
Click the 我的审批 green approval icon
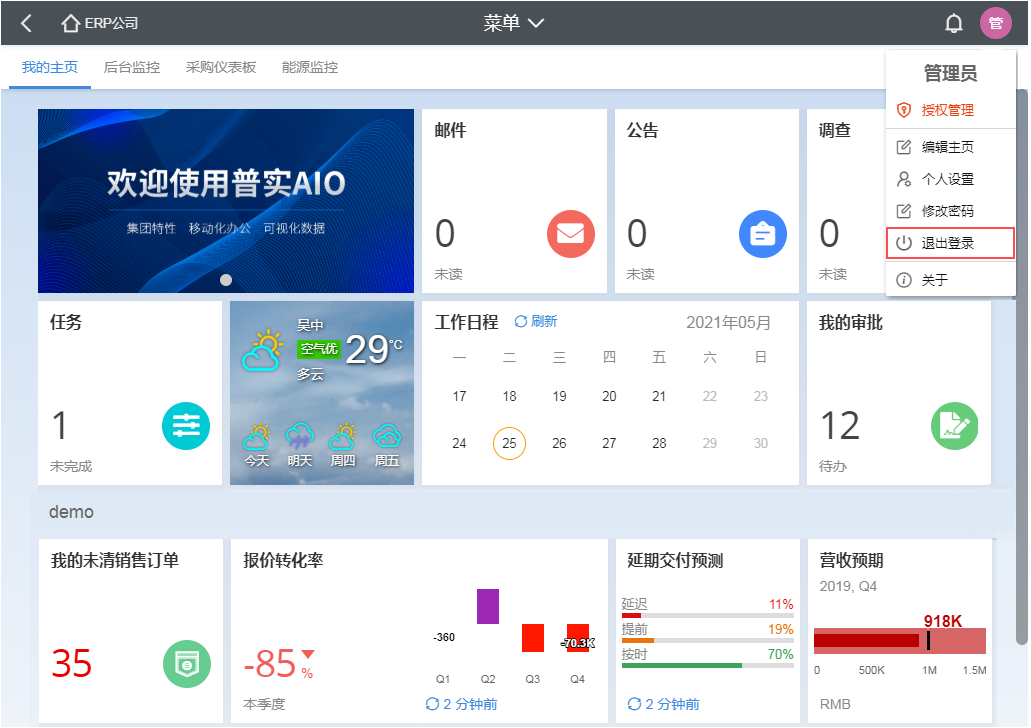pyautogui.click(x=954, y=426)
